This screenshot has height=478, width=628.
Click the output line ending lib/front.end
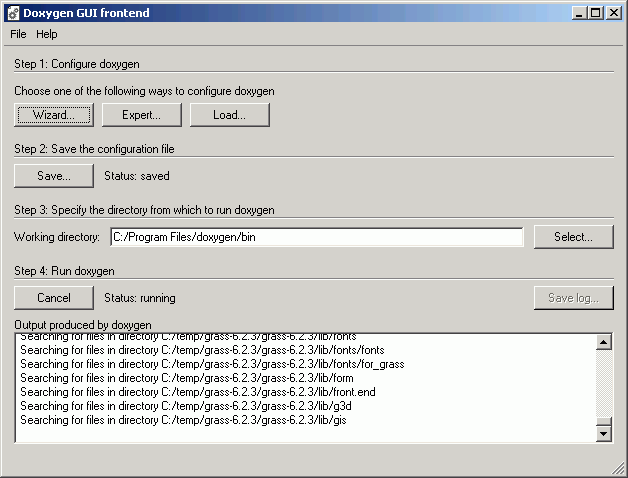click(198, 392)
